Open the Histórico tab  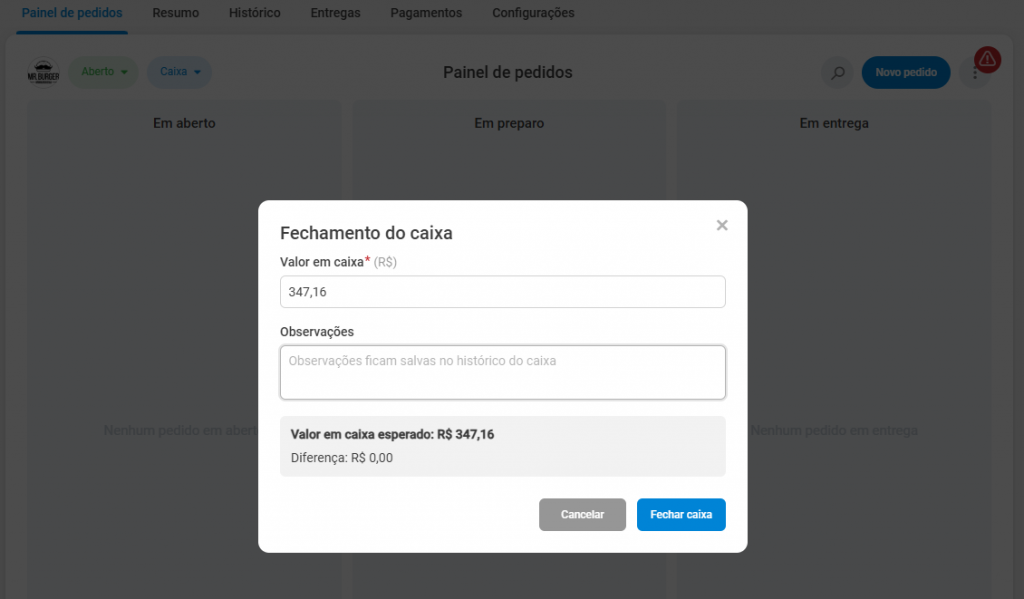(254, 13)
